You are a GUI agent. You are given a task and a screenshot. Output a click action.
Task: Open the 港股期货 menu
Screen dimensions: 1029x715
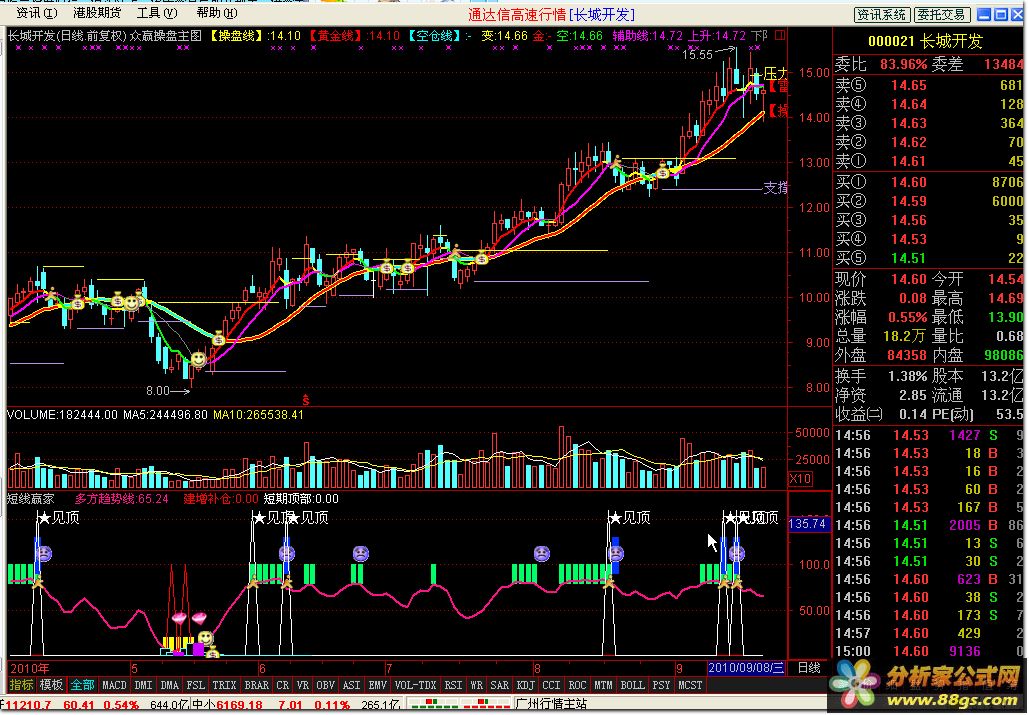96,13
